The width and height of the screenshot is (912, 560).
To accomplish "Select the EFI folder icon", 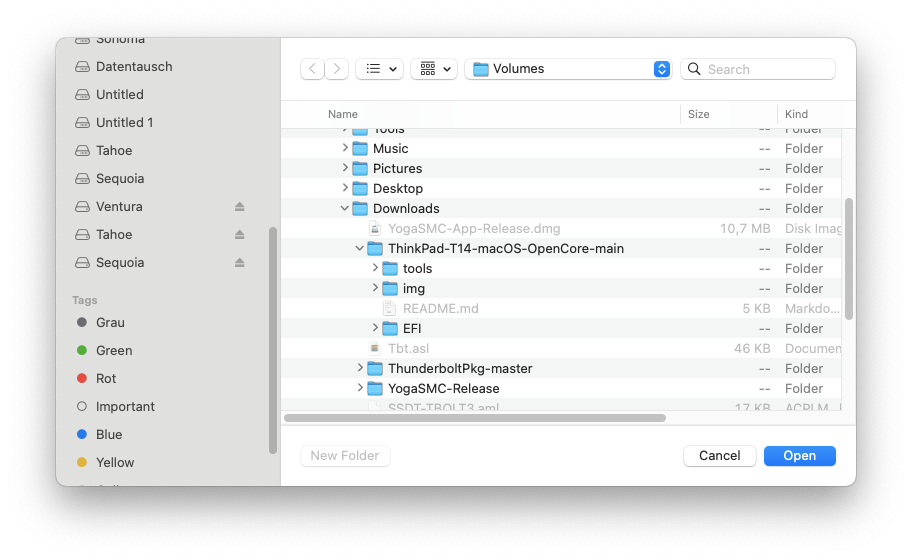I will 390,329.
